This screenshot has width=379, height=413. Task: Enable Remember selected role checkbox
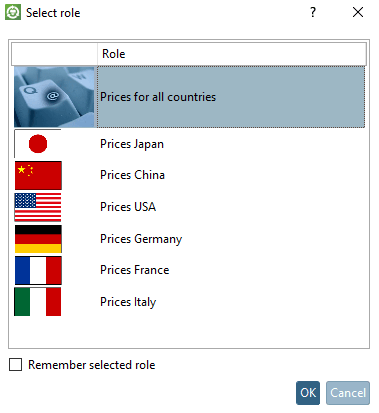tap(16, 365)
